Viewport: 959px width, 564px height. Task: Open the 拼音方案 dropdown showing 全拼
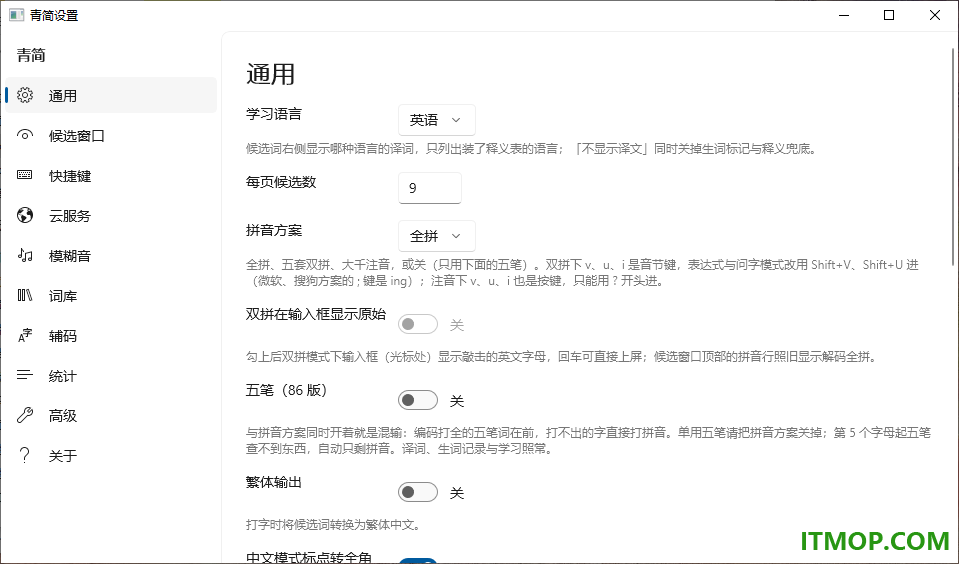(x=437, y=236)
